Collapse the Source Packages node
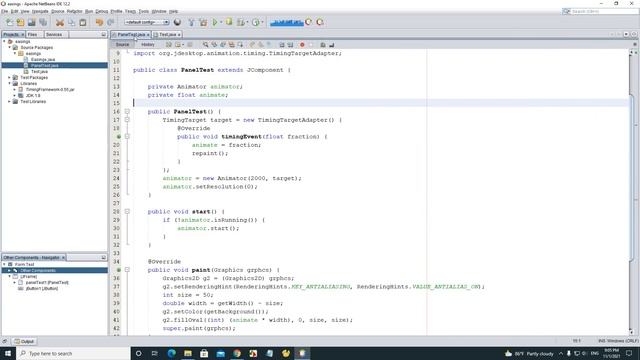 coord(9,47)
